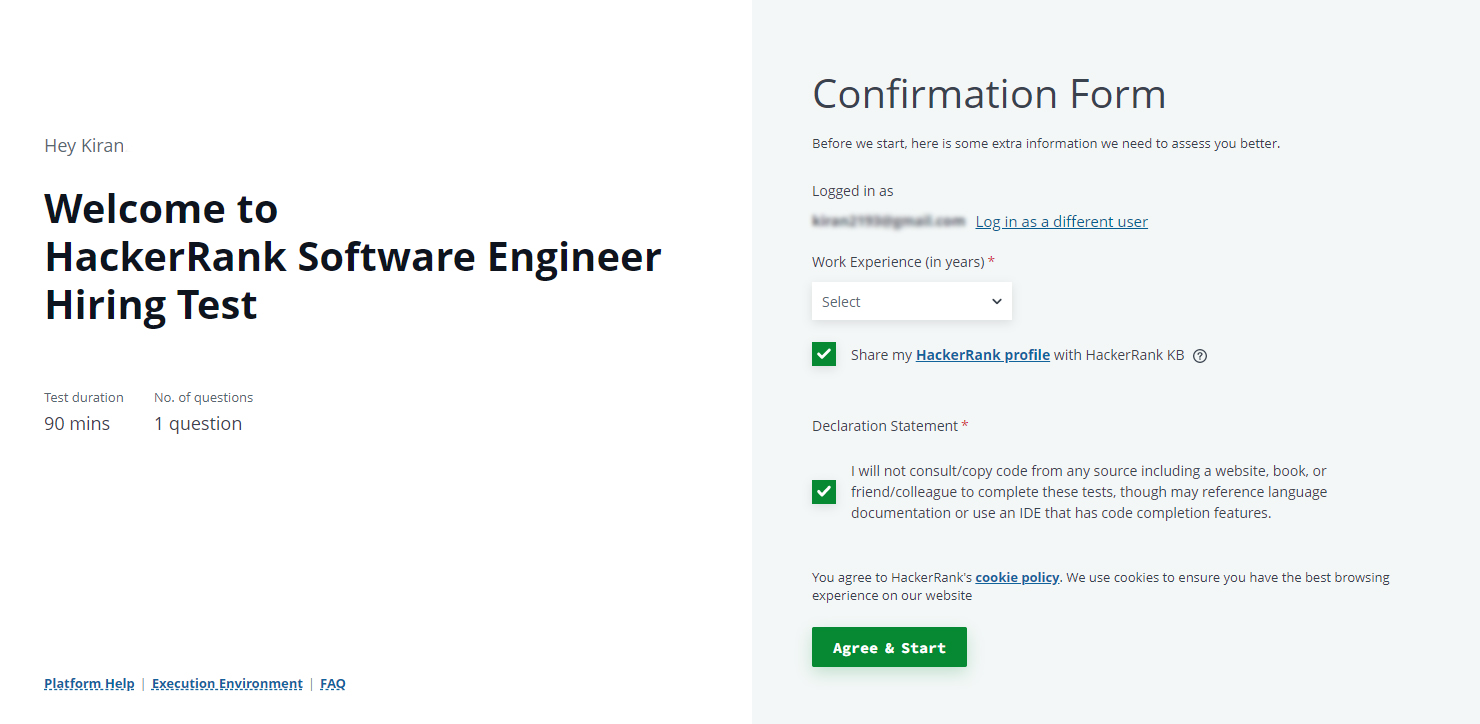Click the Logged in as label

pos(853,191)
